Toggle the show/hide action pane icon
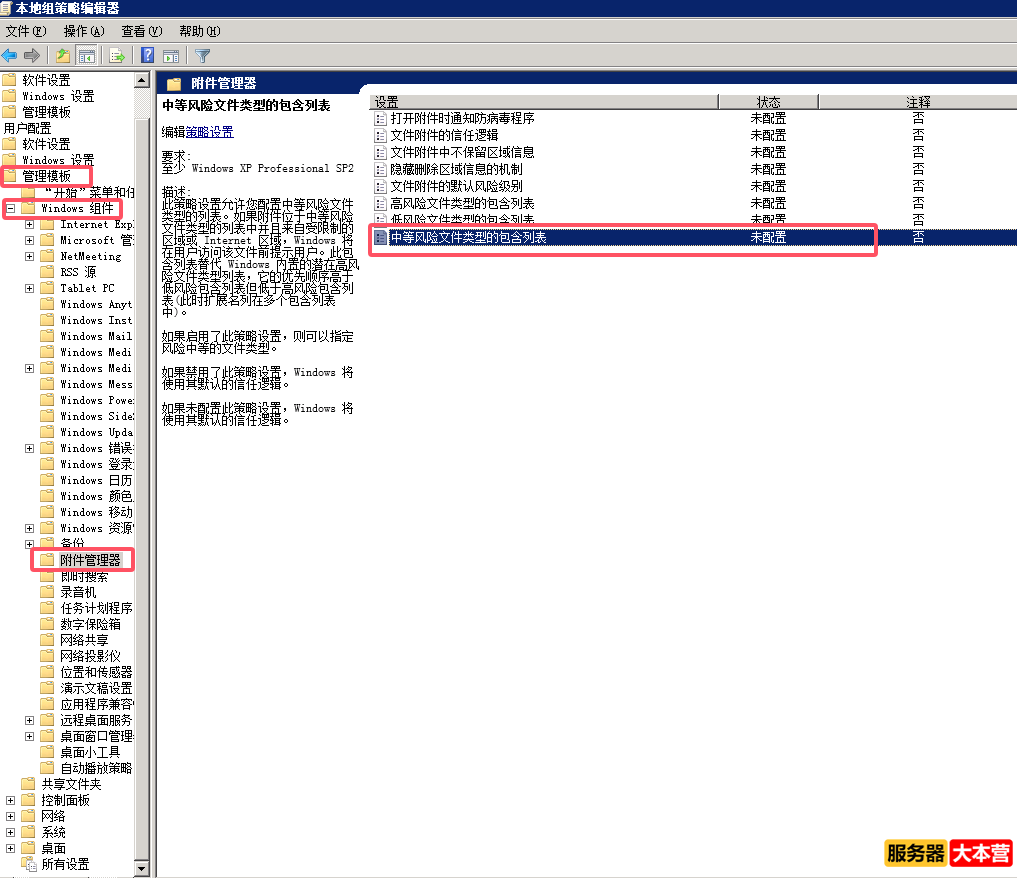1018x878 pixels. point(171,56)
